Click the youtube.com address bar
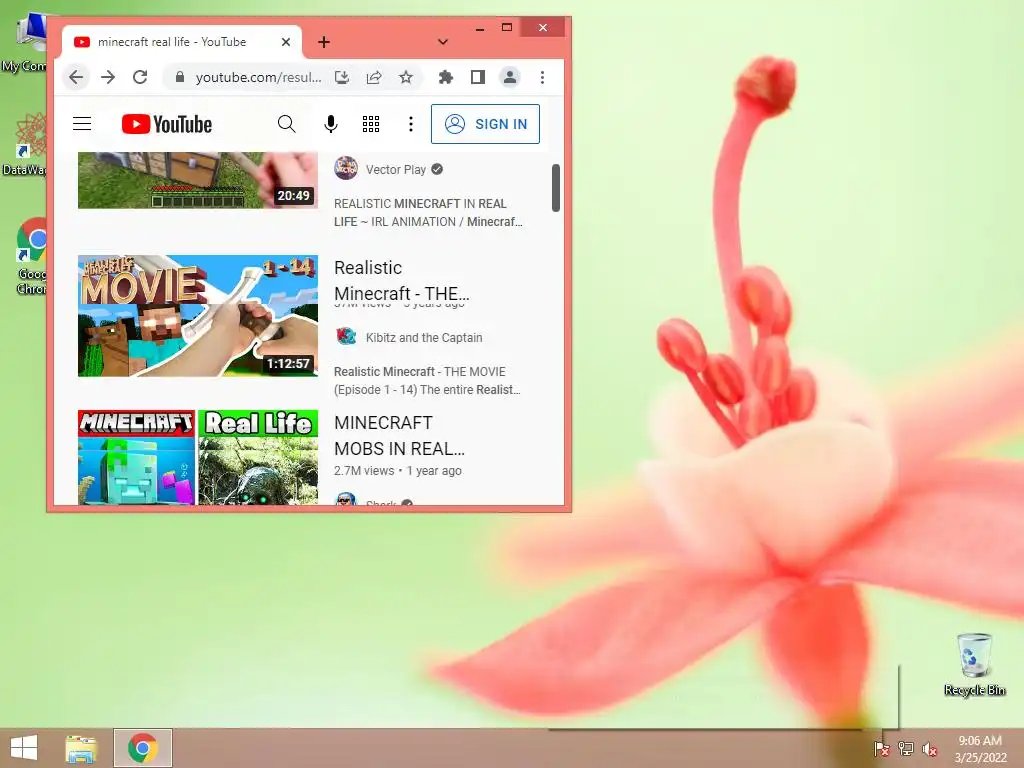 pos(258,77)
